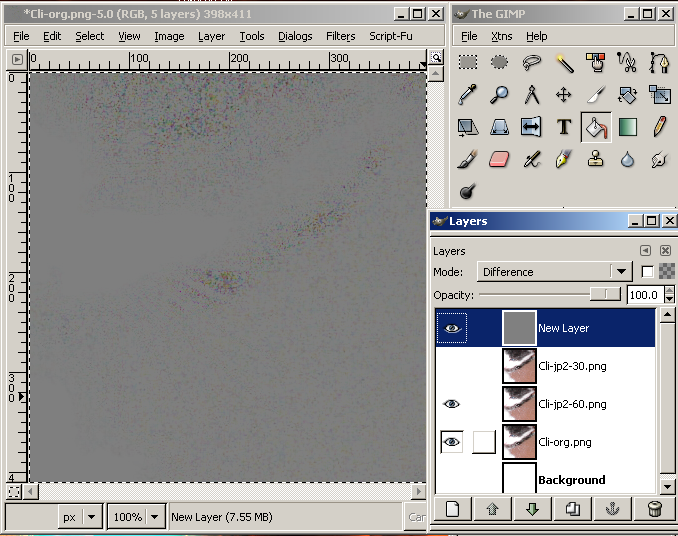
Task: Open the 100% zoom level dropdown
Action: point(136,517)
